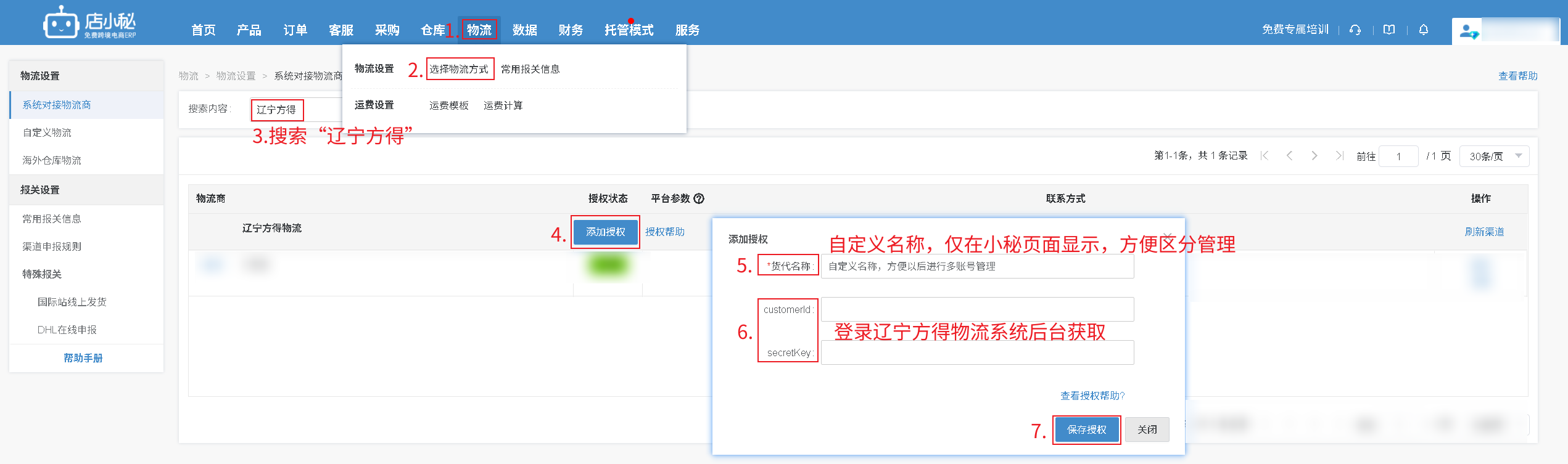This screenshot has width=1568, height=464.
Task: Select 选择物流方式 from logistics submenu
Action: (x=459, y=69)
